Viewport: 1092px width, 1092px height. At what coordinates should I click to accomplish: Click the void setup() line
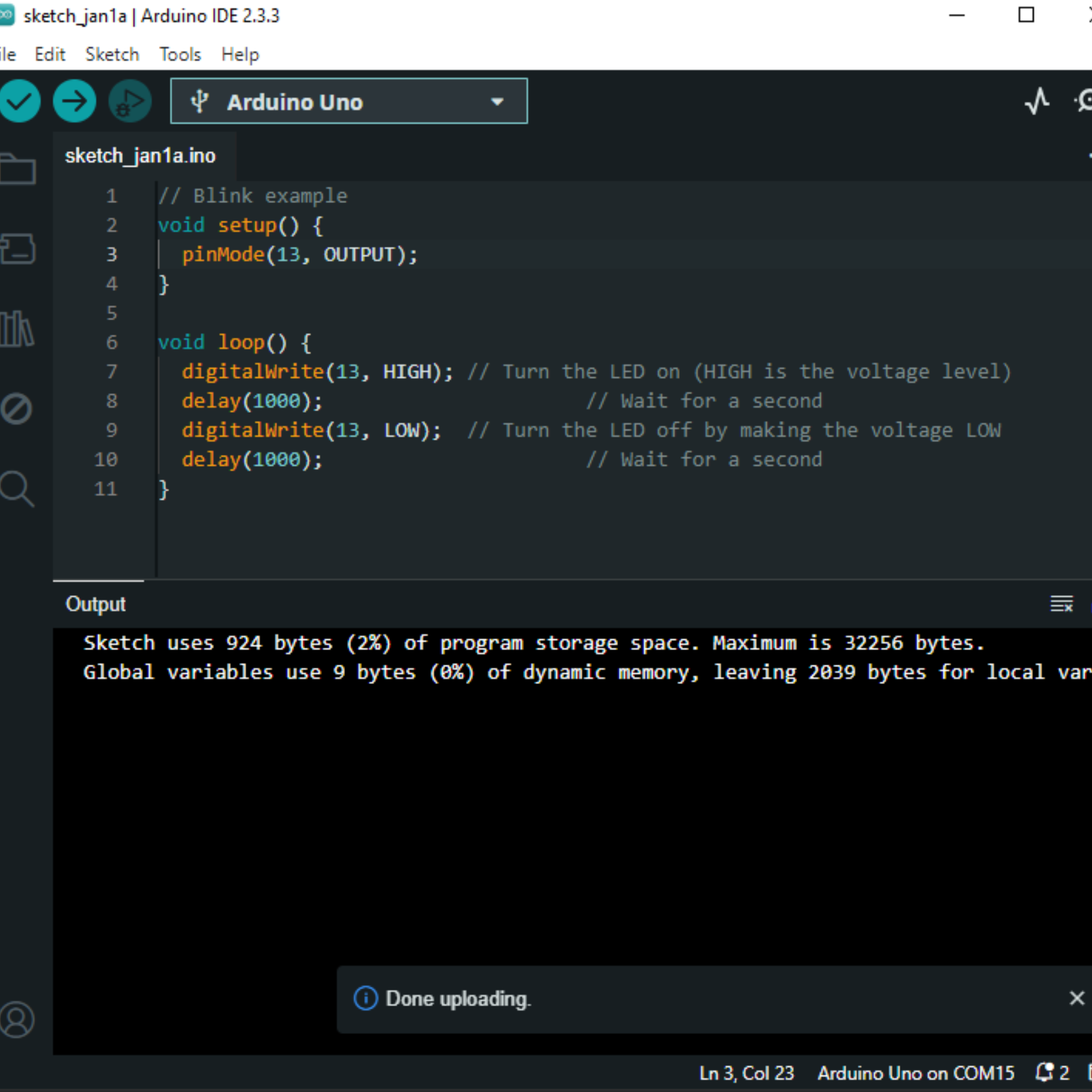[241, 225]
